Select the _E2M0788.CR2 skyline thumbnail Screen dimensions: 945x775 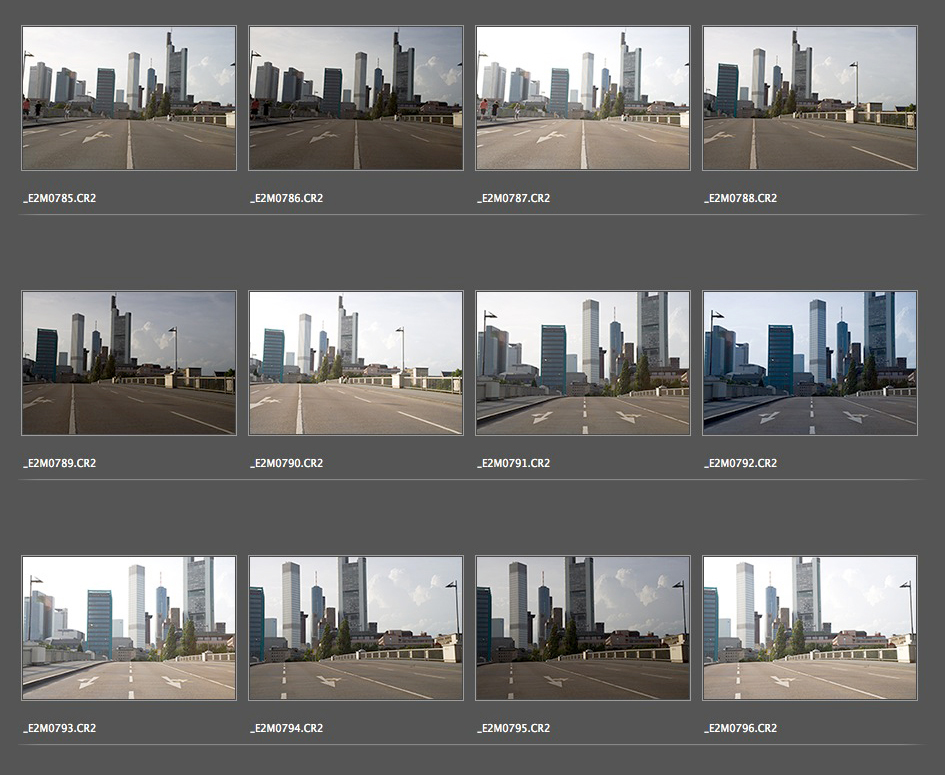click(810, 98)
